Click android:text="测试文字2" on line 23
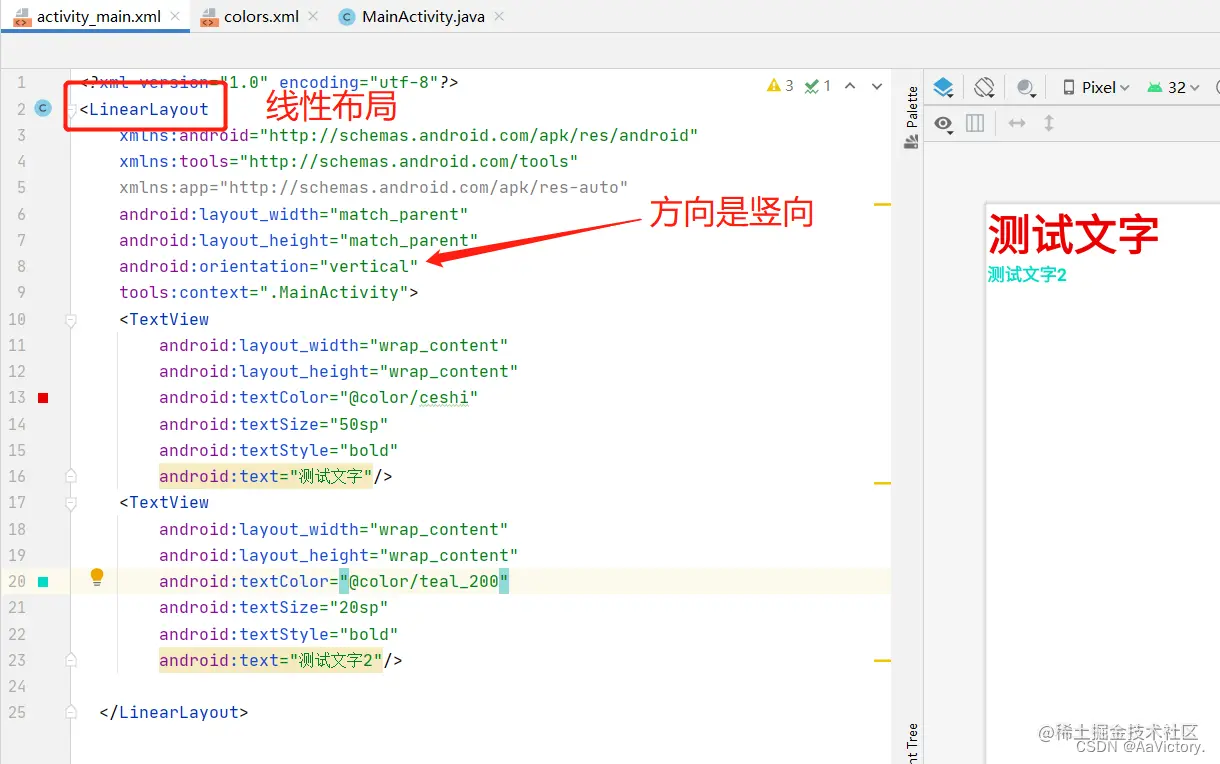This screenshot has height=764, width=1220. click(271, 660)
